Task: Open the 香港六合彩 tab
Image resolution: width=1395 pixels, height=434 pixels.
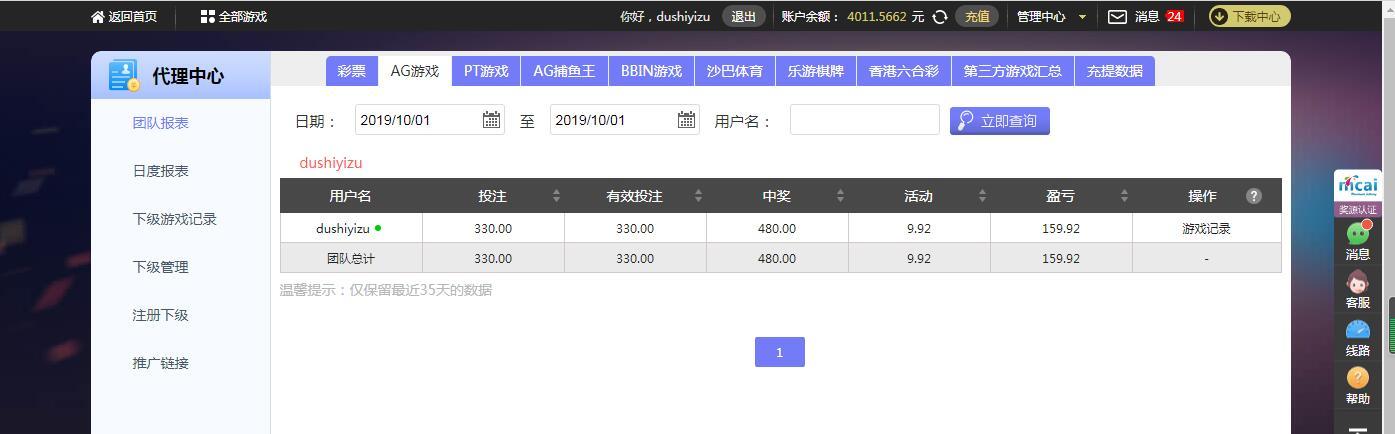Action: click(904, 71)
